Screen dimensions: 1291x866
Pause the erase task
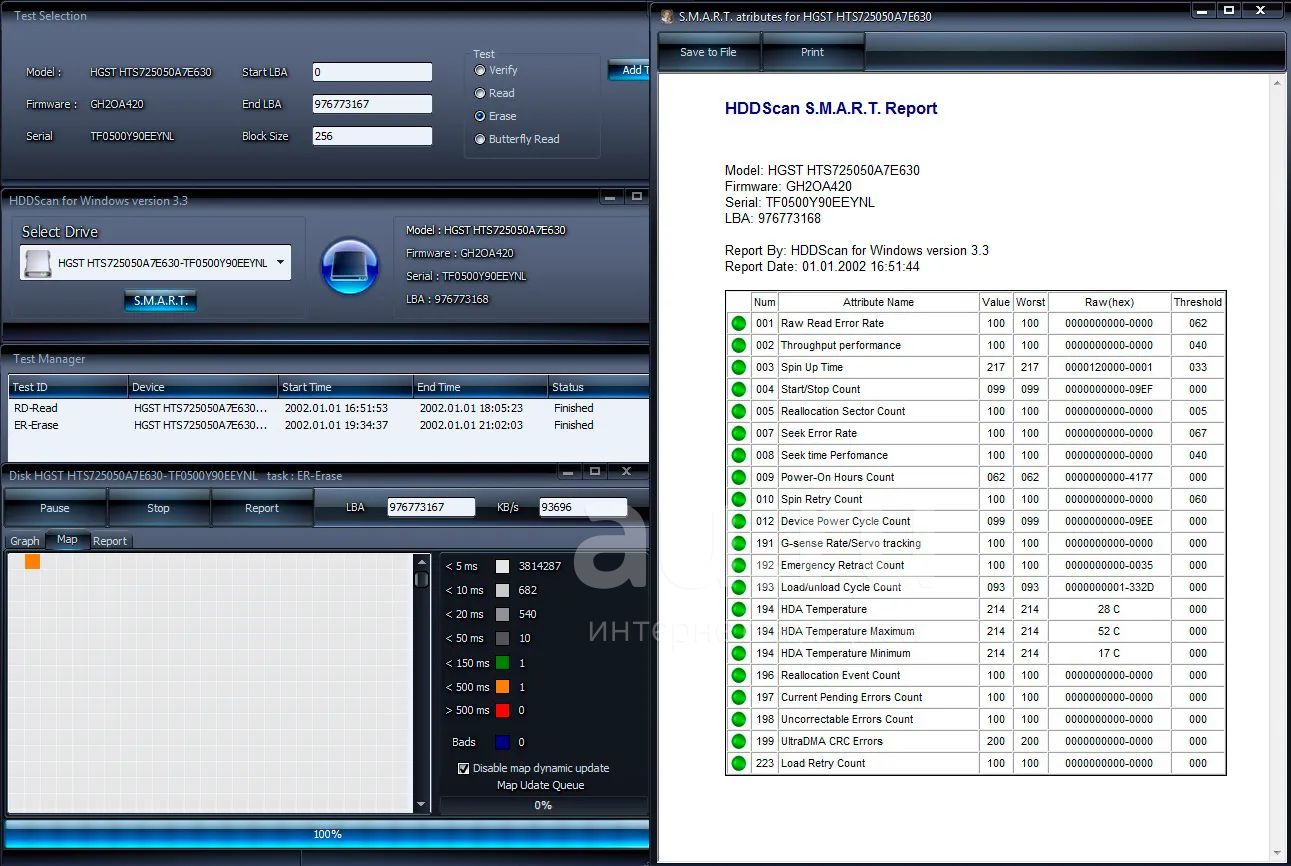55,508
